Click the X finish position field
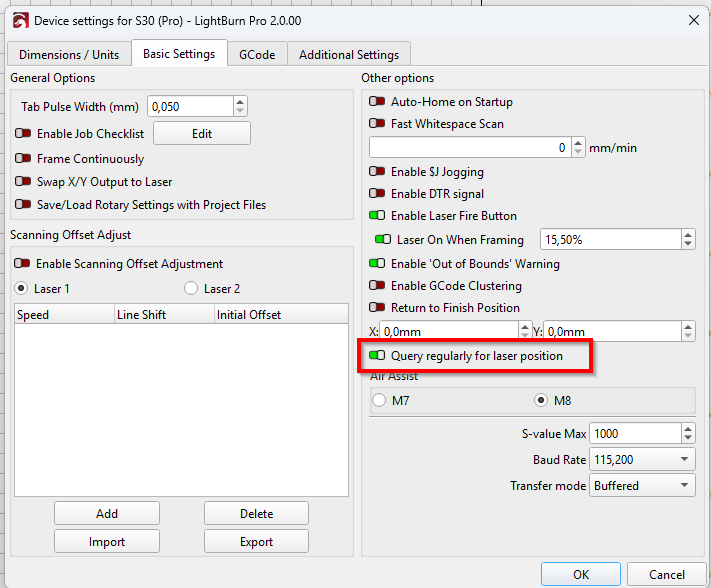The image size is (711, 588). click(x=449, y=331)
